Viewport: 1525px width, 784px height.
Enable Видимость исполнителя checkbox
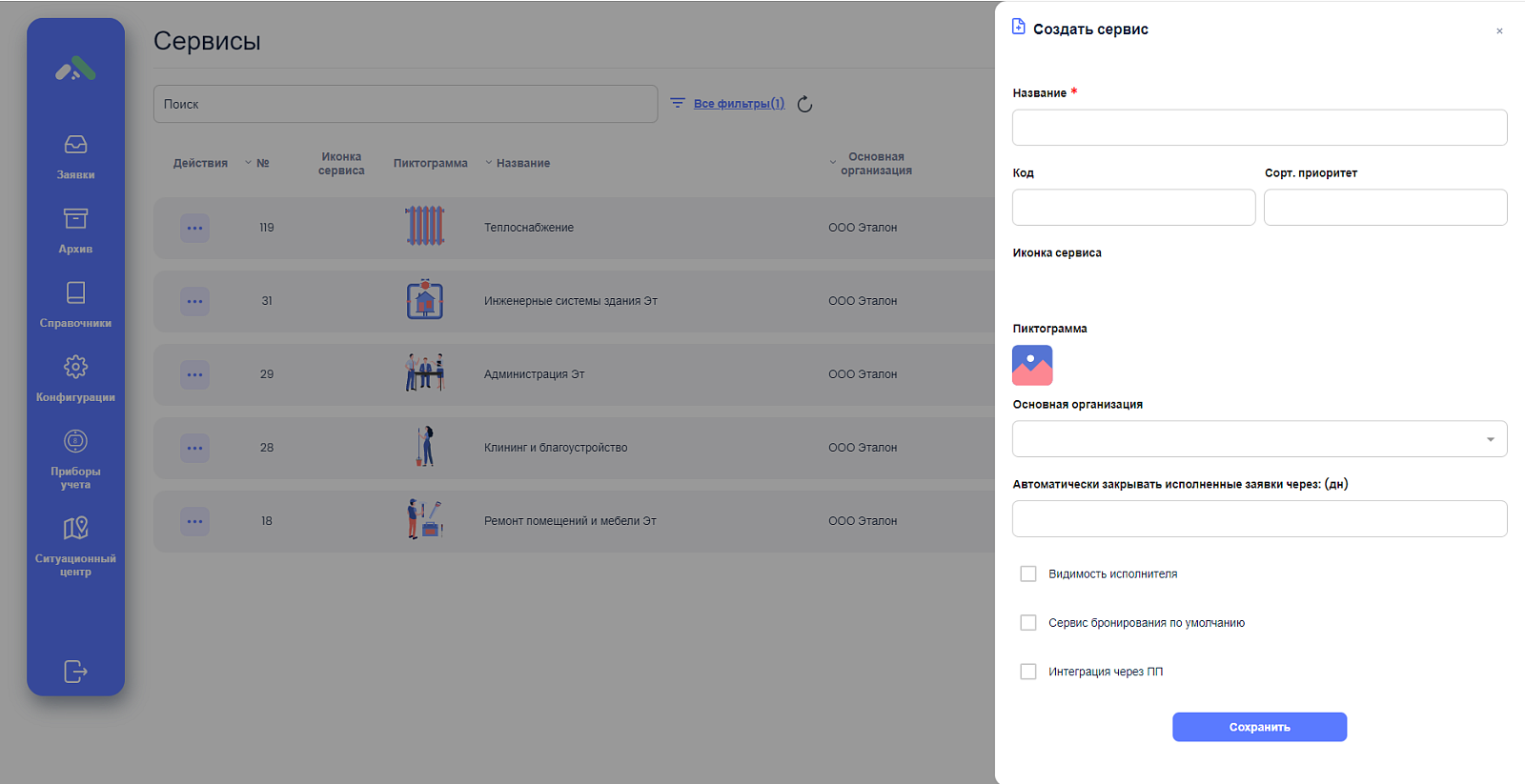pyautogui.click(x=1028, y=573)
